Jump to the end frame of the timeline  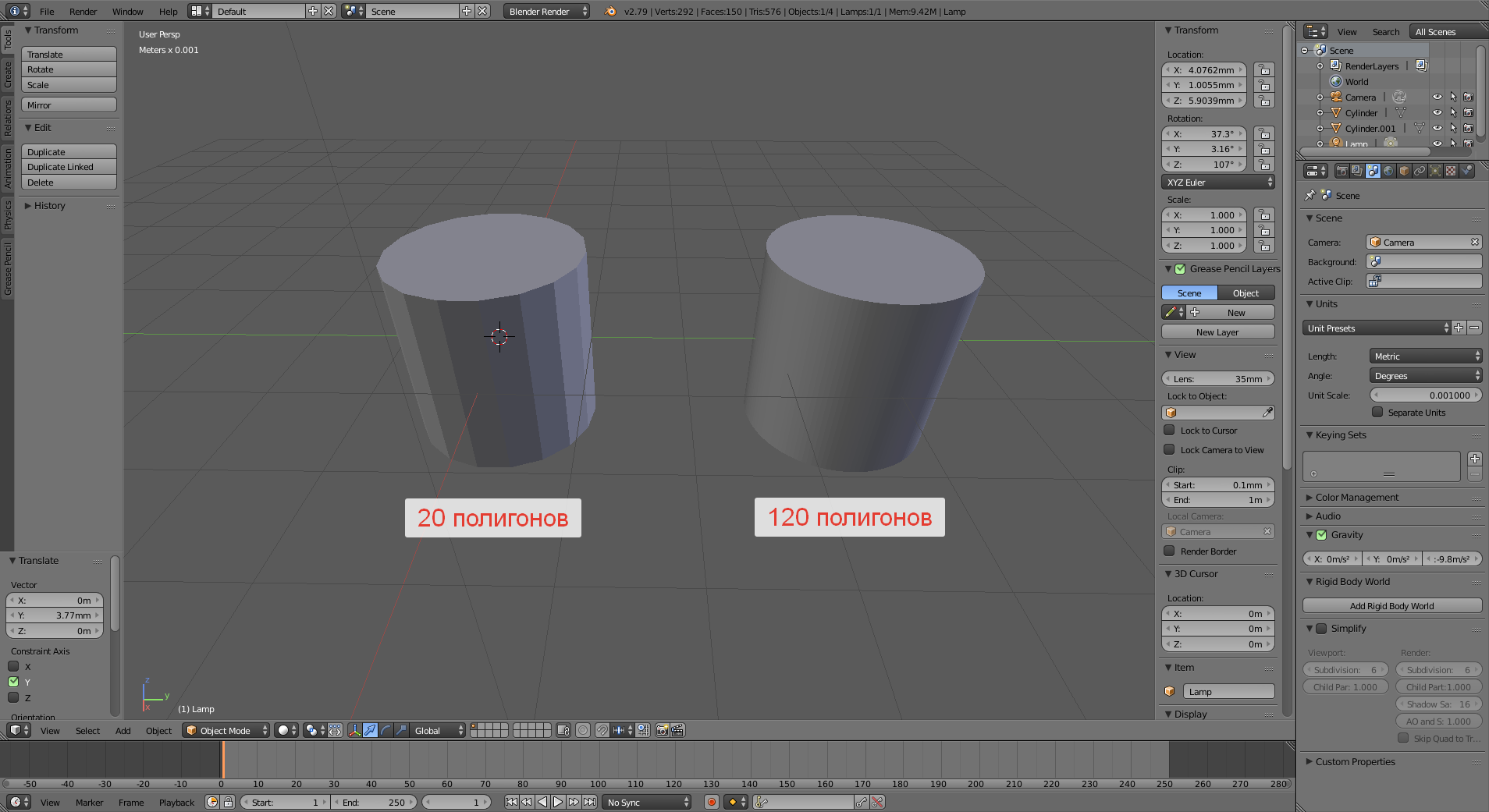590,802
